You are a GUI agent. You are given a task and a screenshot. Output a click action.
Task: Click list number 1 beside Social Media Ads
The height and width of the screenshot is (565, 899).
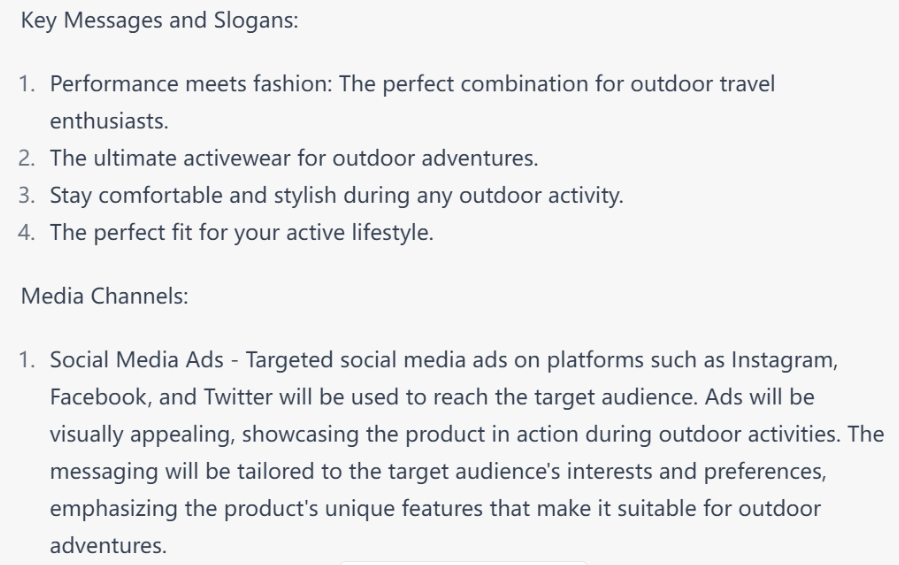click(26, 360)
